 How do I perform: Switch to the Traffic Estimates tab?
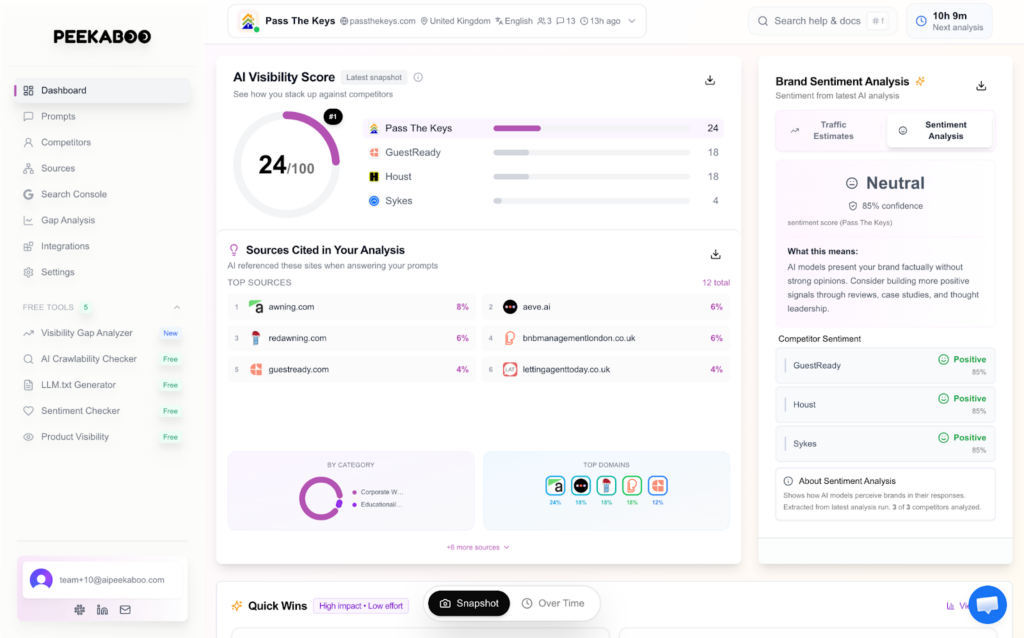832,130
